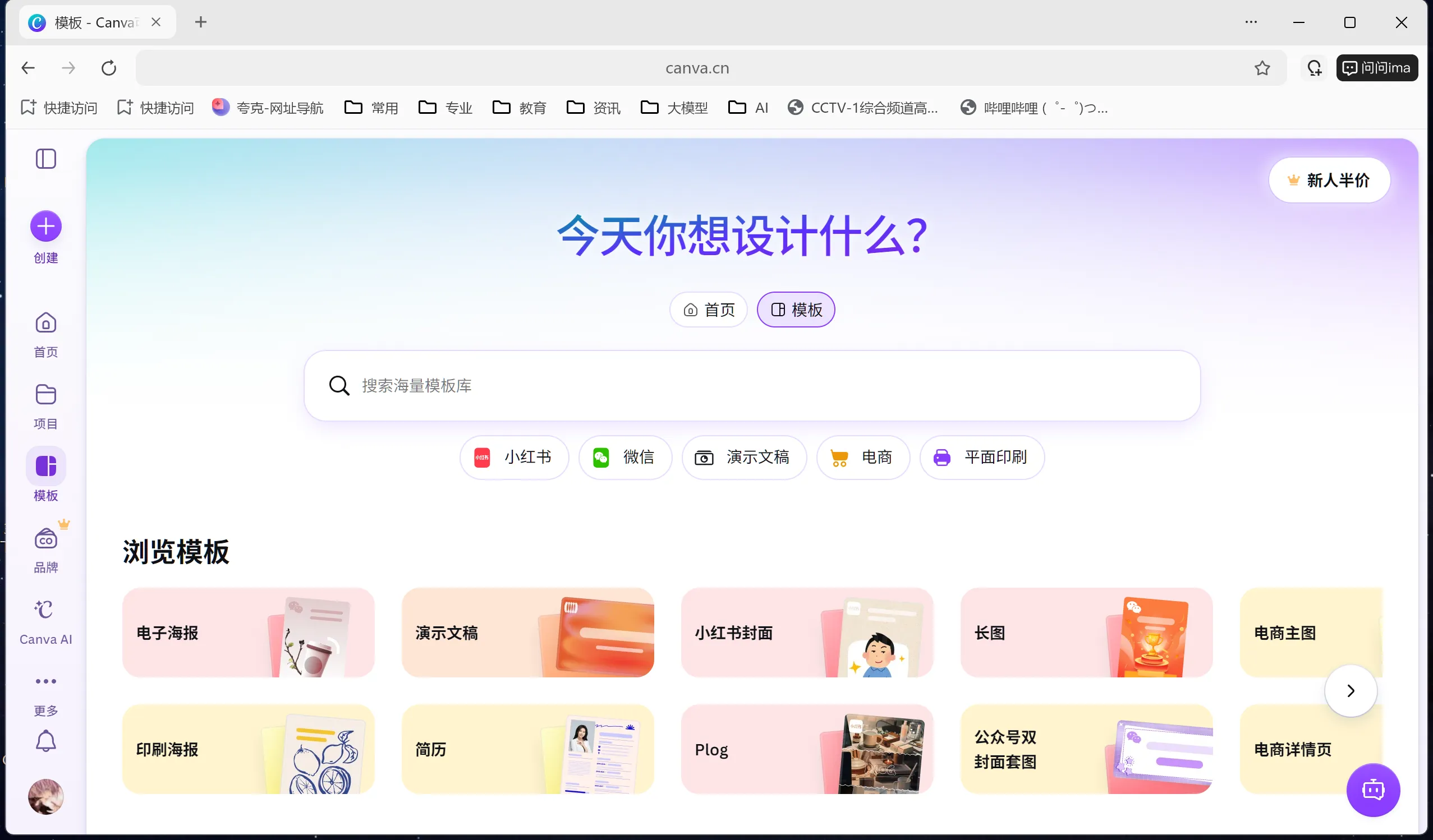The image size is (1433, 840).
Task: Open the 小红书封面 template card
Action: pos(807,633)
